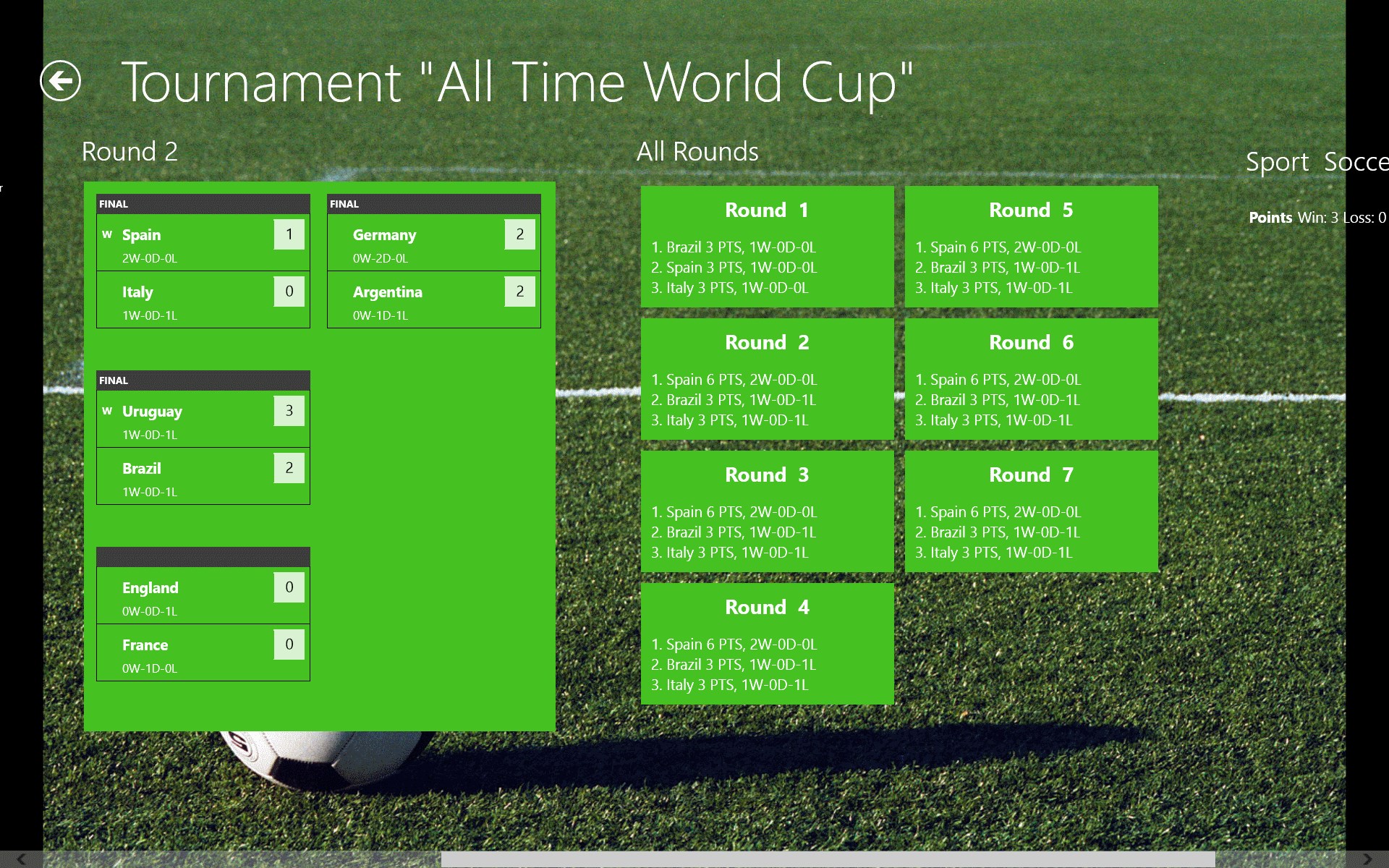
Task: Click England's score box in unfinished match
Action: pyautogui.click(x=289, y=587)
